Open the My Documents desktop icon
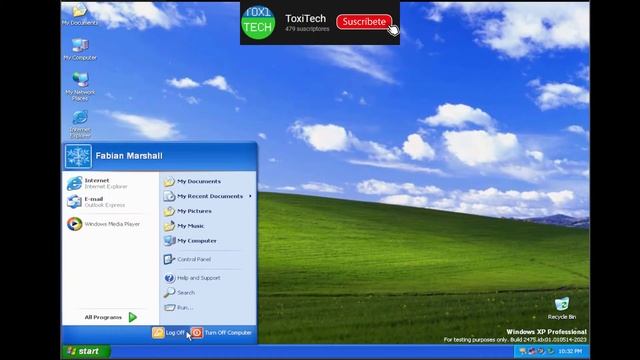 click(x=80, y=14)
